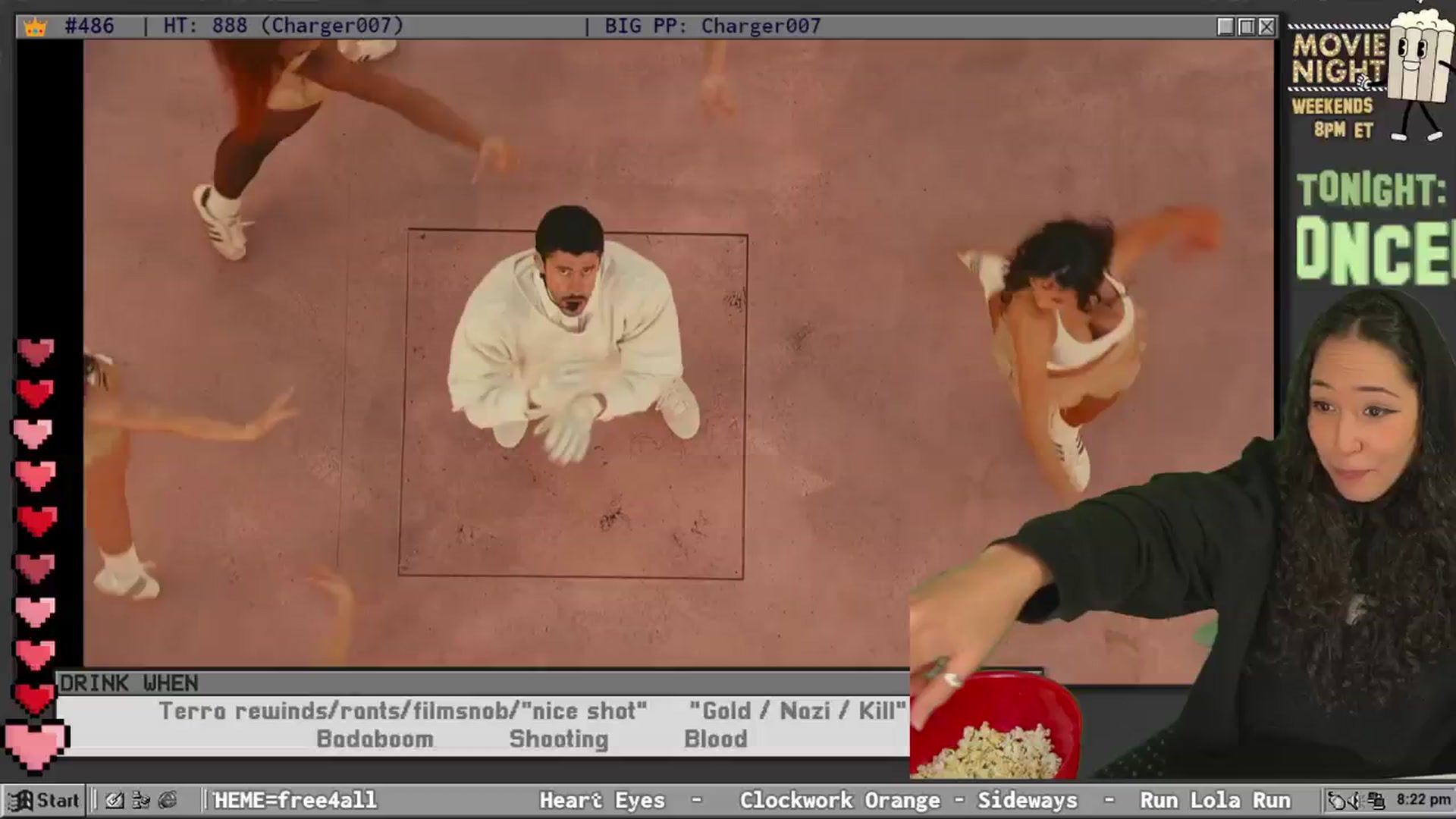Screen dimensions: 1456x819
Task: Click Heart Eyes in the taskbar ticker
Action: 602,800
